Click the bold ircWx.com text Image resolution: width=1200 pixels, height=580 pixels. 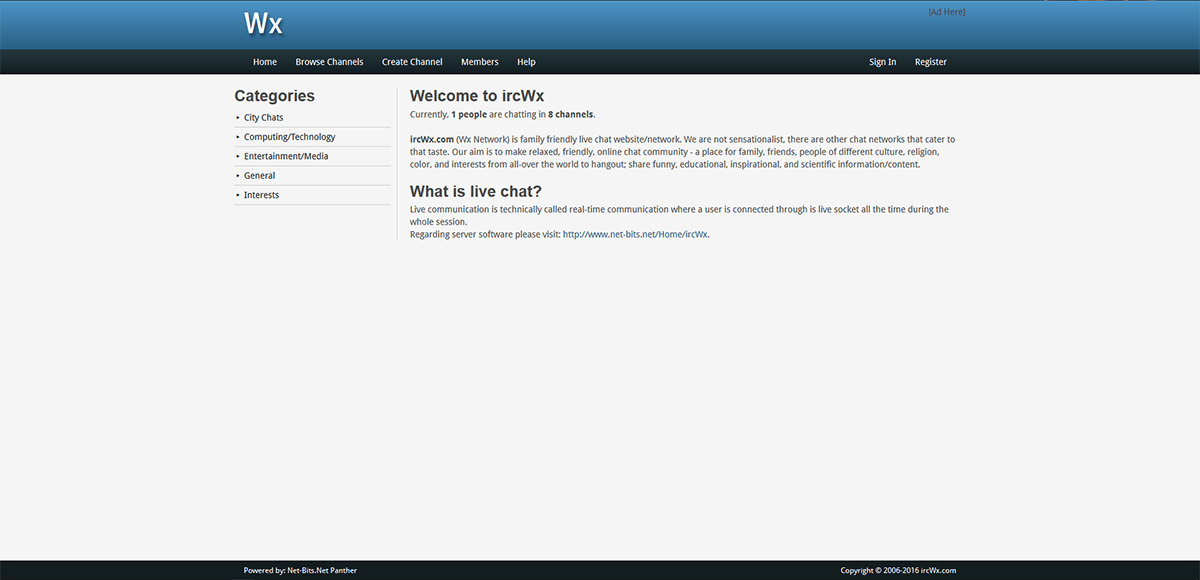pyautogui.click(x=432, y=139)
